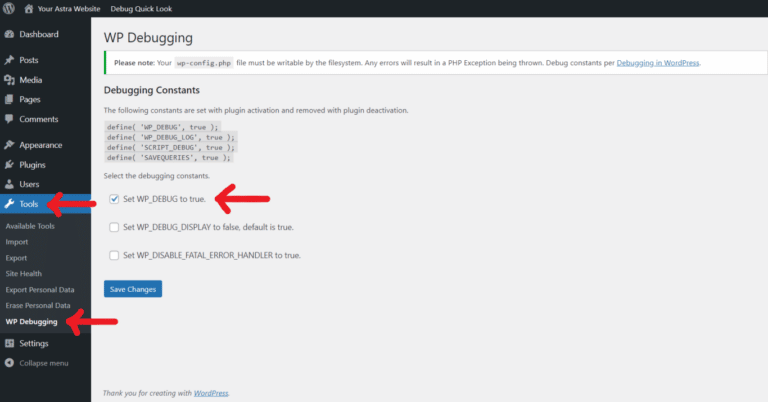Click the wp-config.php code text

[x=204, y=63]
